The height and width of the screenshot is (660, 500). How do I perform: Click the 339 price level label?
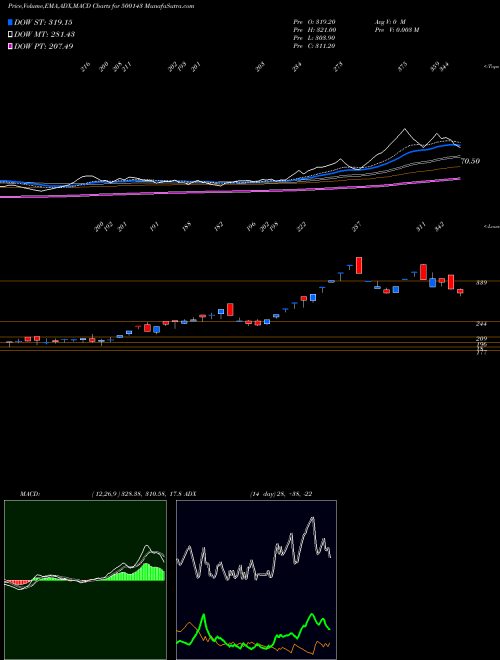coord(481,282)
